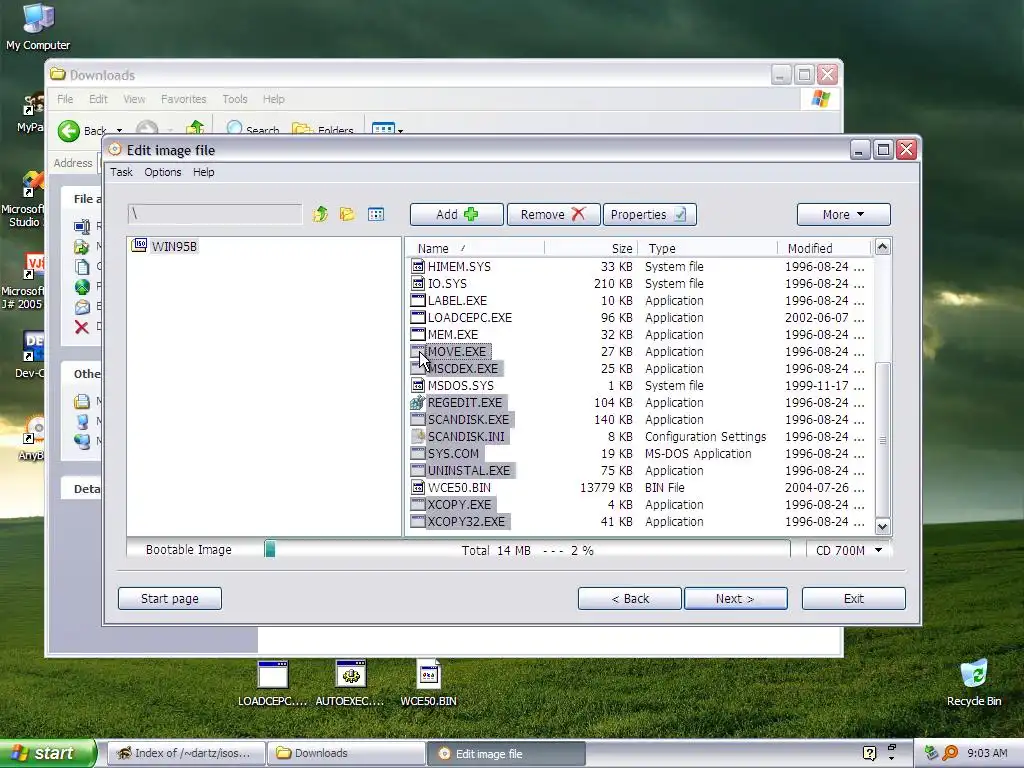Click the file list scrollbar thumb
The width and height of the screenshot is (1024, 768).
pos(882,440)
